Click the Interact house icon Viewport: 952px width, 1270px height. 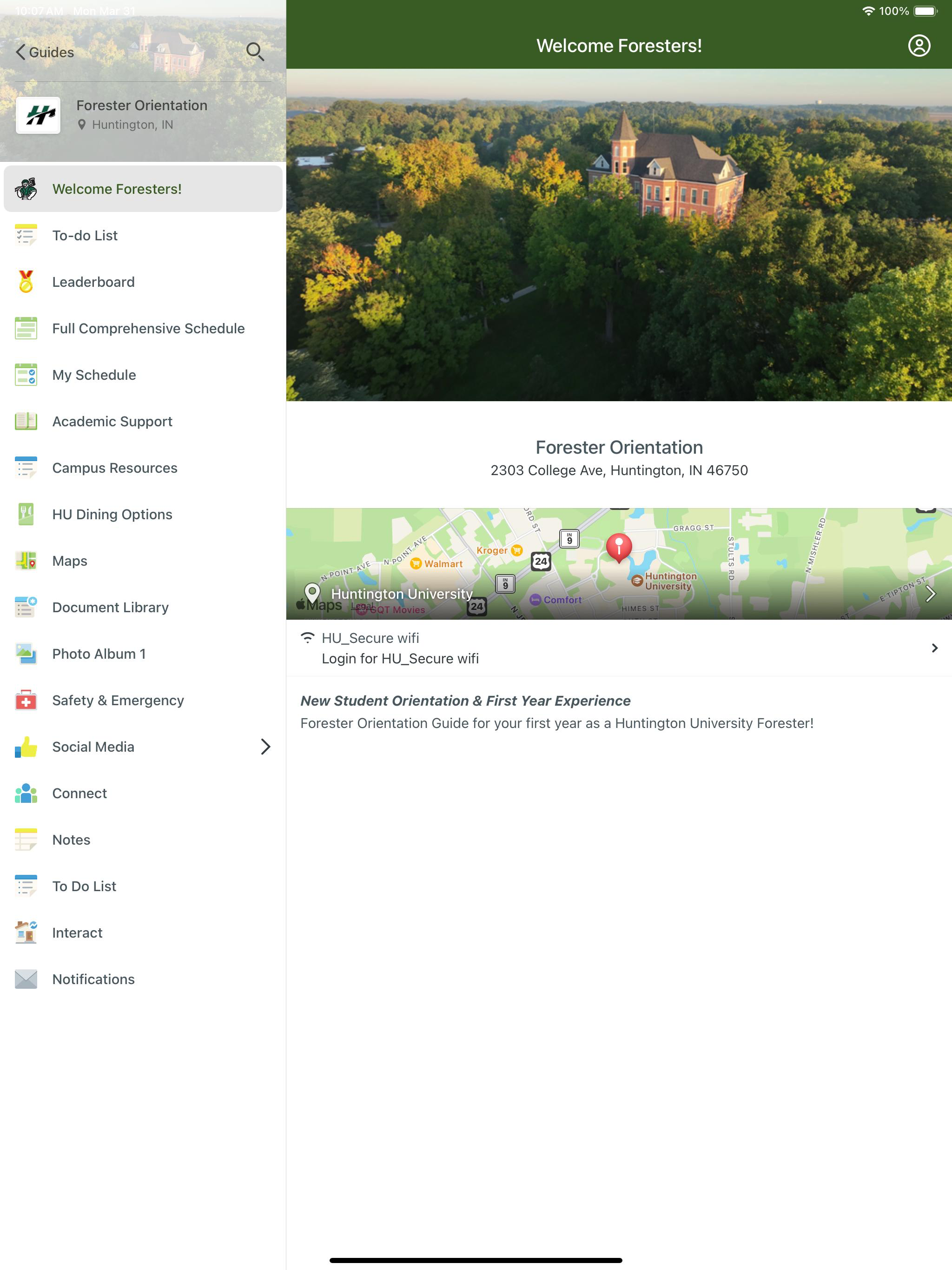click(x=26, y=933)
